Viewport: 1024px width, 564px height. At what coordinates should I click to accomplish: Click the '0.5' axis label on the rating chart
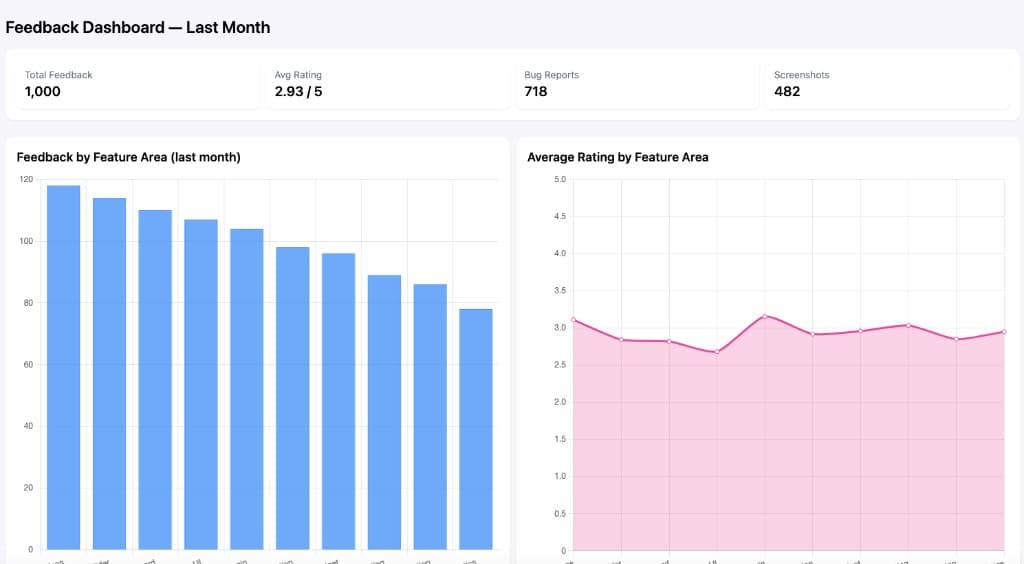point(560,514)
